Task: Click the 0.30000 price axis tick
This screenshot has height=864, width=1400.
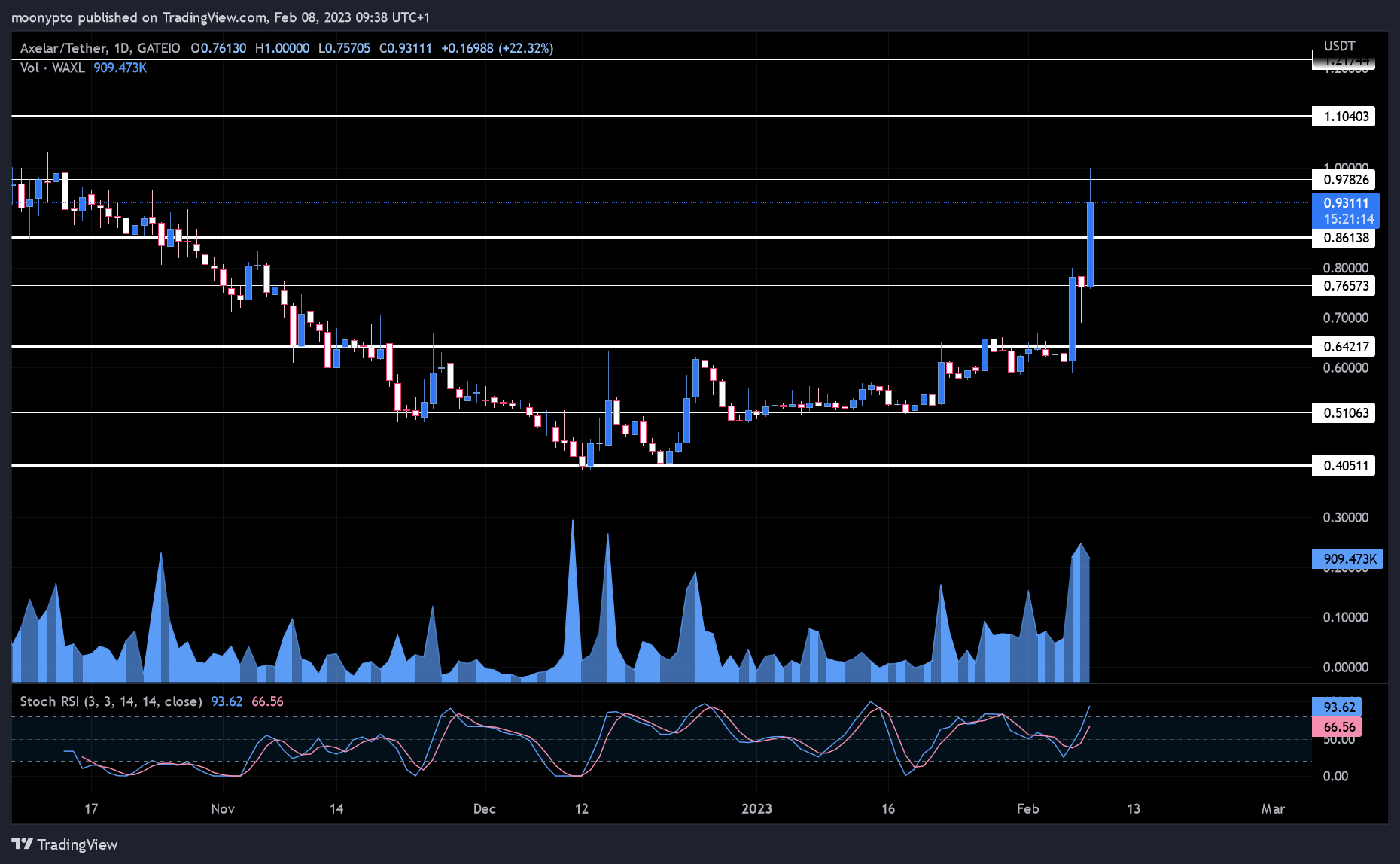Action: [x=1346, y=518]
